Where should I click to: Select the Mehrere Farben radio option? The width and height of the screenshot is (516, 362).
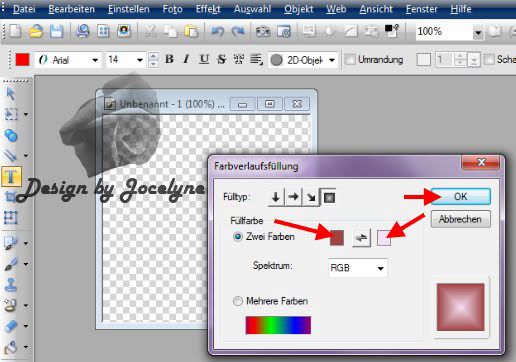click(x=237, y=301)
